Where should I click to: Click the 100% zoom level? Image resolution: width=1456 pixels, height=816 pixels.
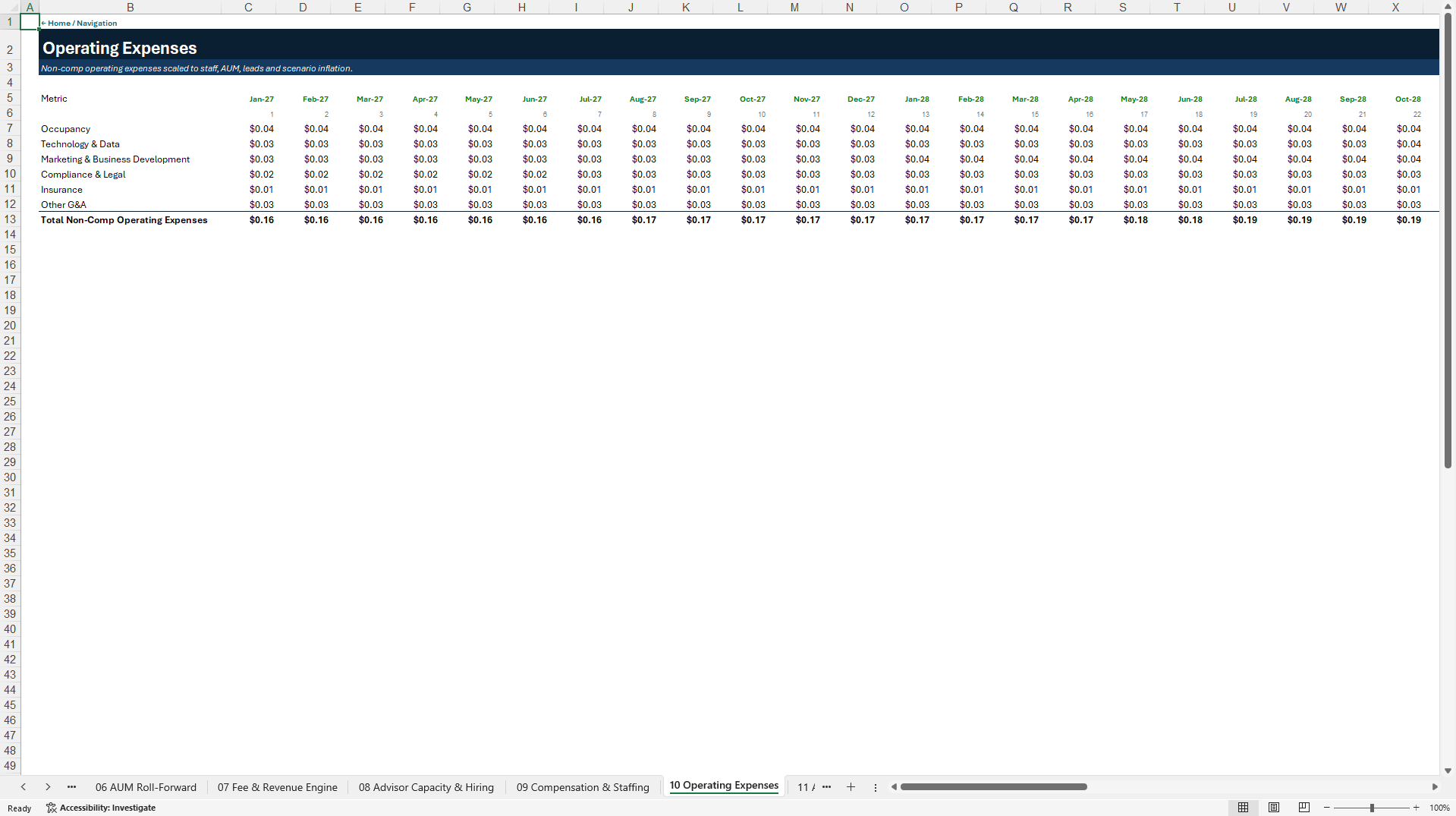point(1439,808)
